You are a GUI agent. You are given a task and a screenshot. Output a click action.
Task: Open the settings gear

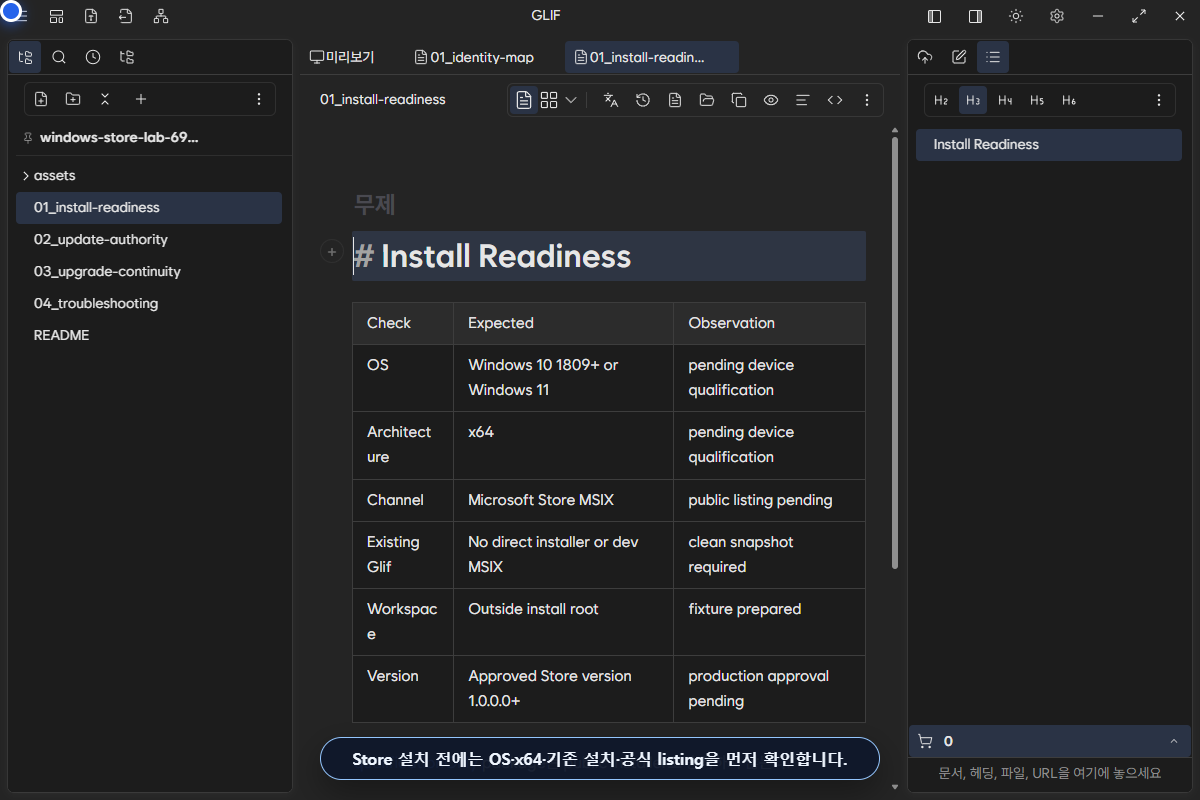(1057, 16)
